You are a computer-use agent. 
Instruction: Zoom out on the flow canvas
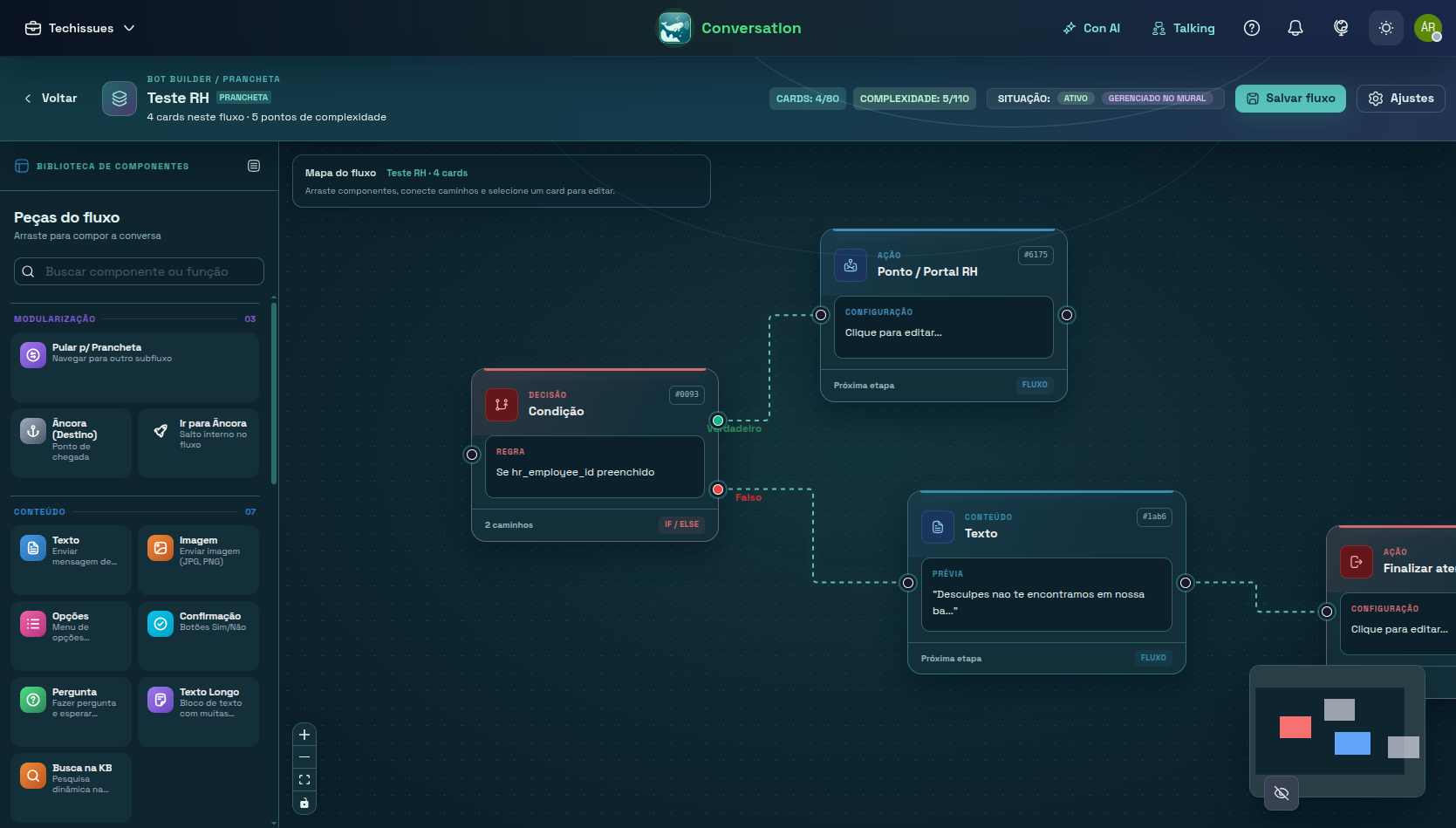pos(304,757)
